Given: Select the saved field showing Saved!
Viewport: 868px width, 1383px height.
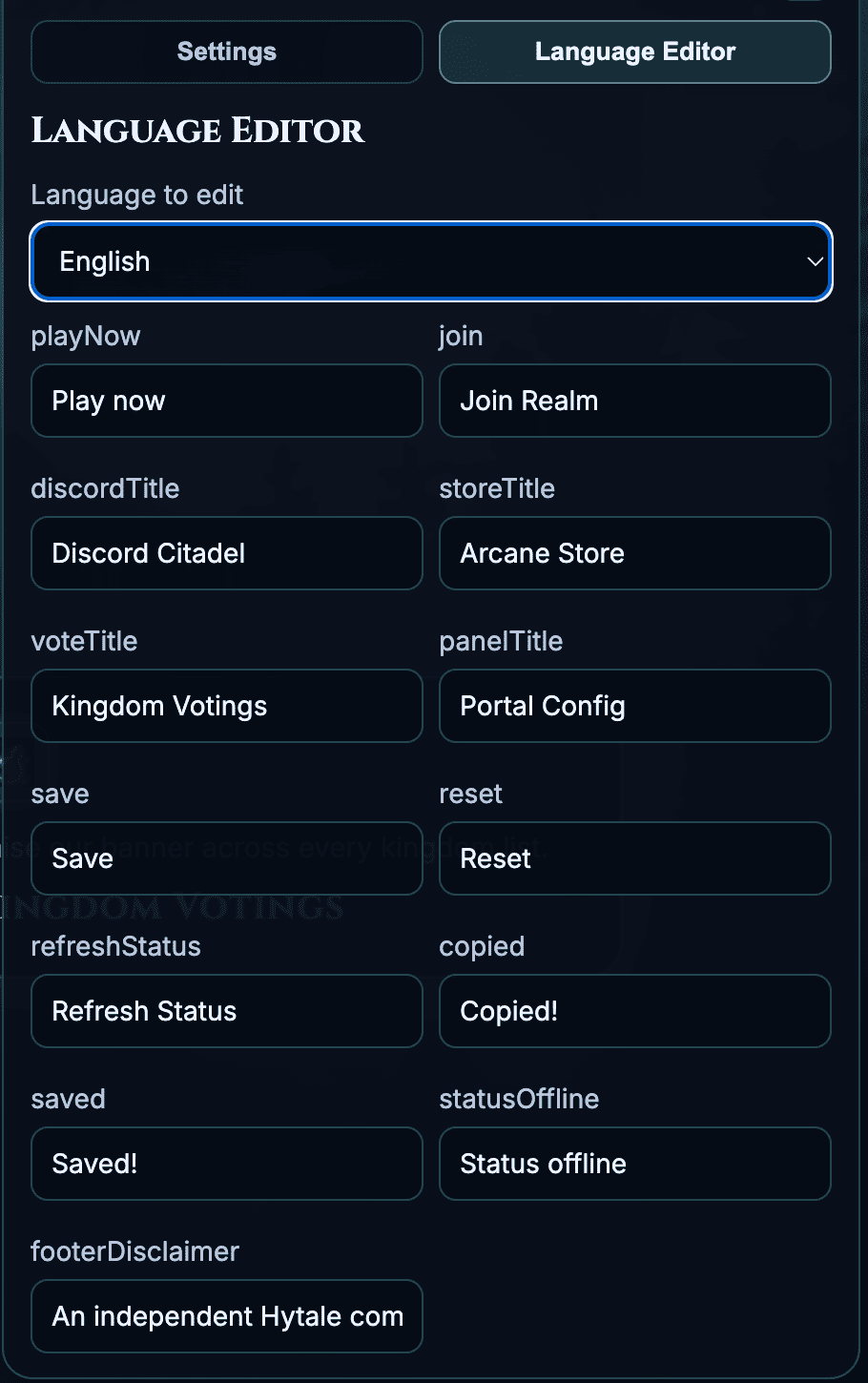Looking at the screenshot, I should (x=227, y=1165).
